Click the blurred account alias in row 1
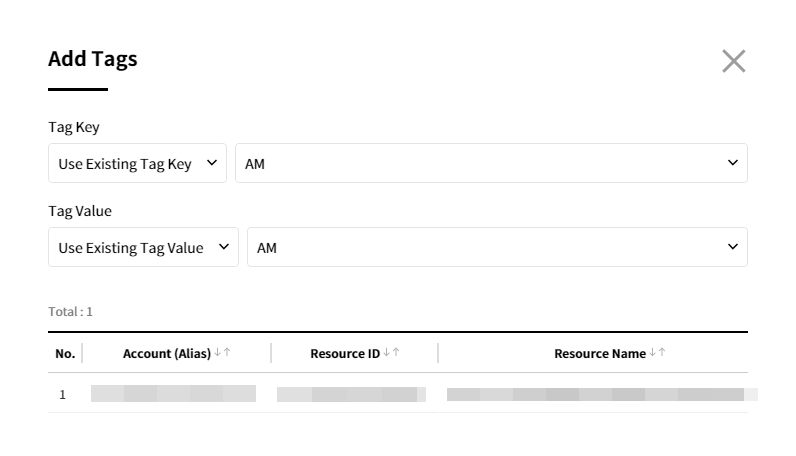Viewport: 796px width, 456px height. (x=173, y=394)
